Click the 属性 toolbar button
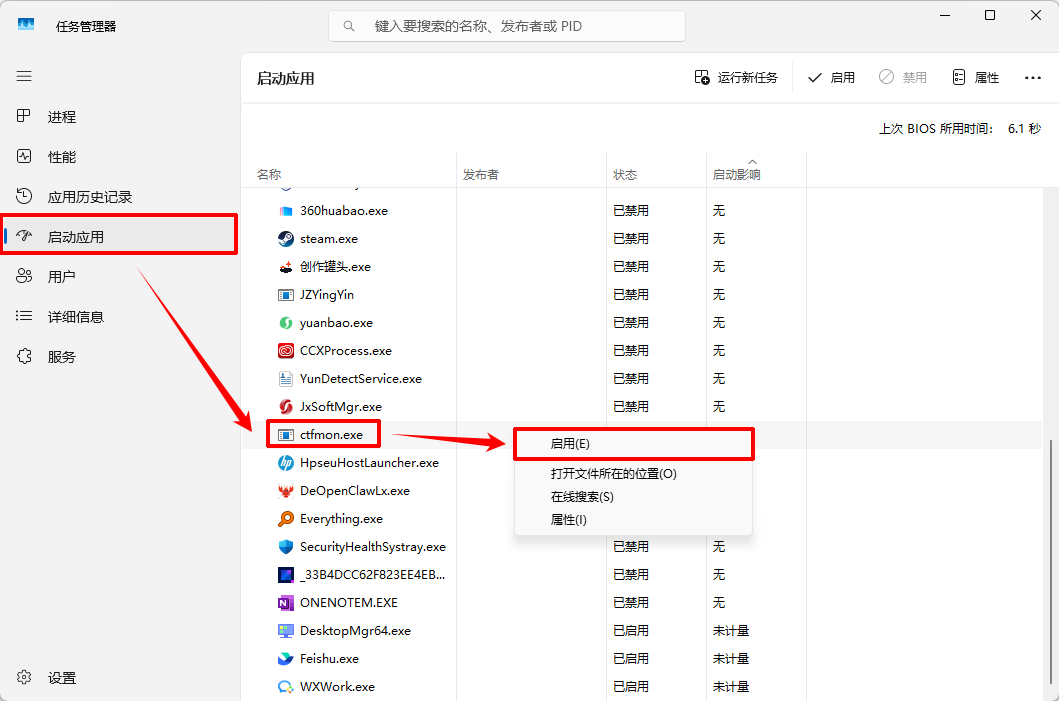The width and height of the screenshot is (1059, 701). coord(976,78)
